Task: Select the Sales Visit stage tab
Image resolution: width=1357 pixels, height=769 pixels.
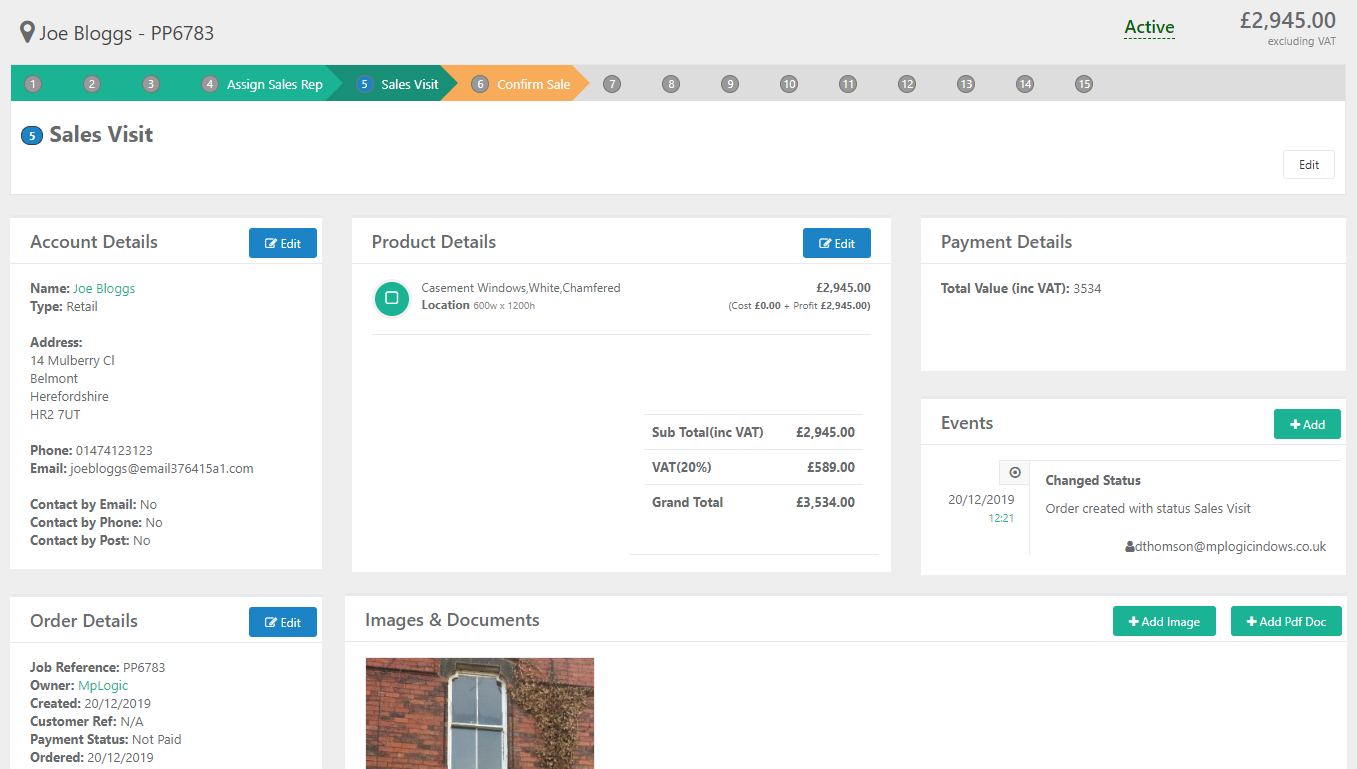Action: tap(399, 84)
